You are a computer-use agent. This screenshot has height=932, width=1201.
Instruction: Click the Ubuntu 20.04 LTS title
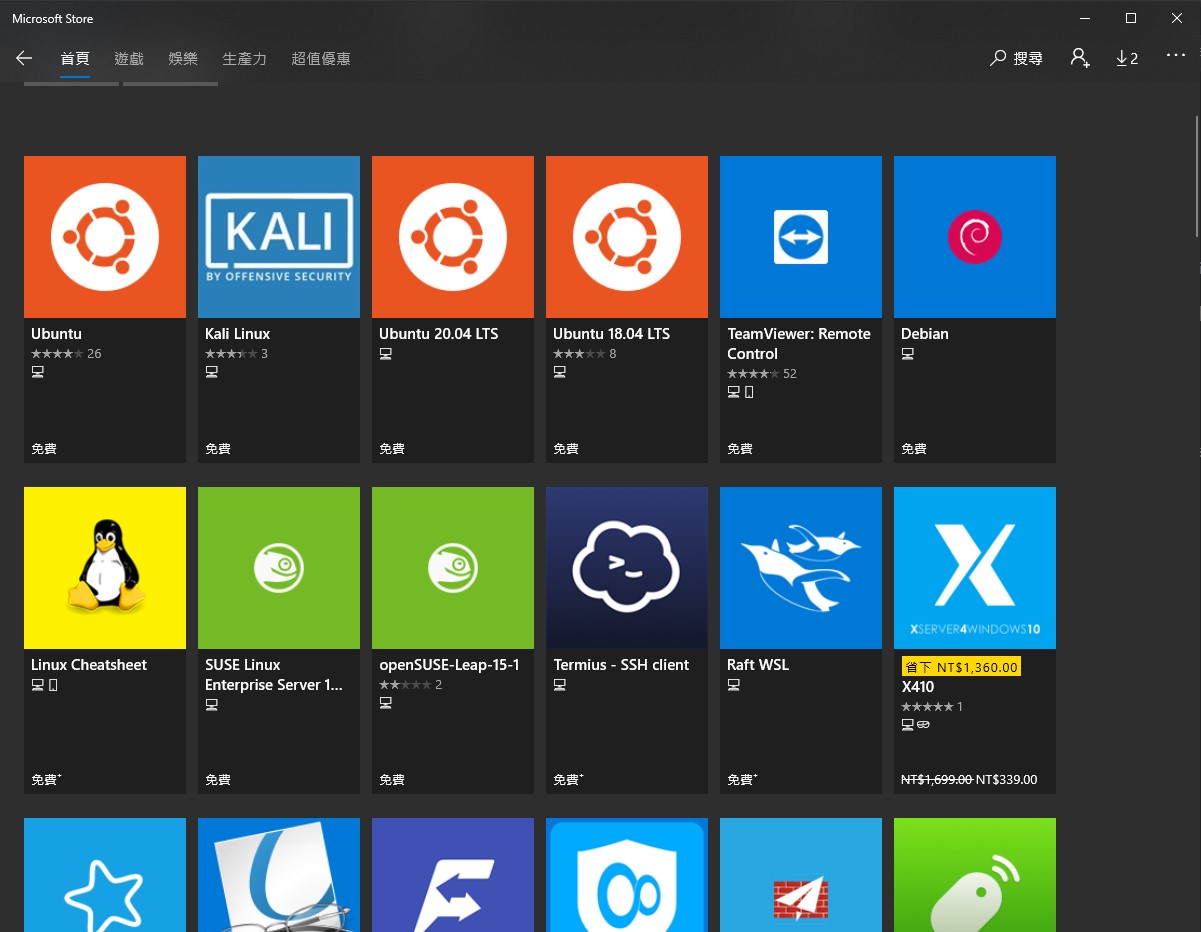pos(438,334)
